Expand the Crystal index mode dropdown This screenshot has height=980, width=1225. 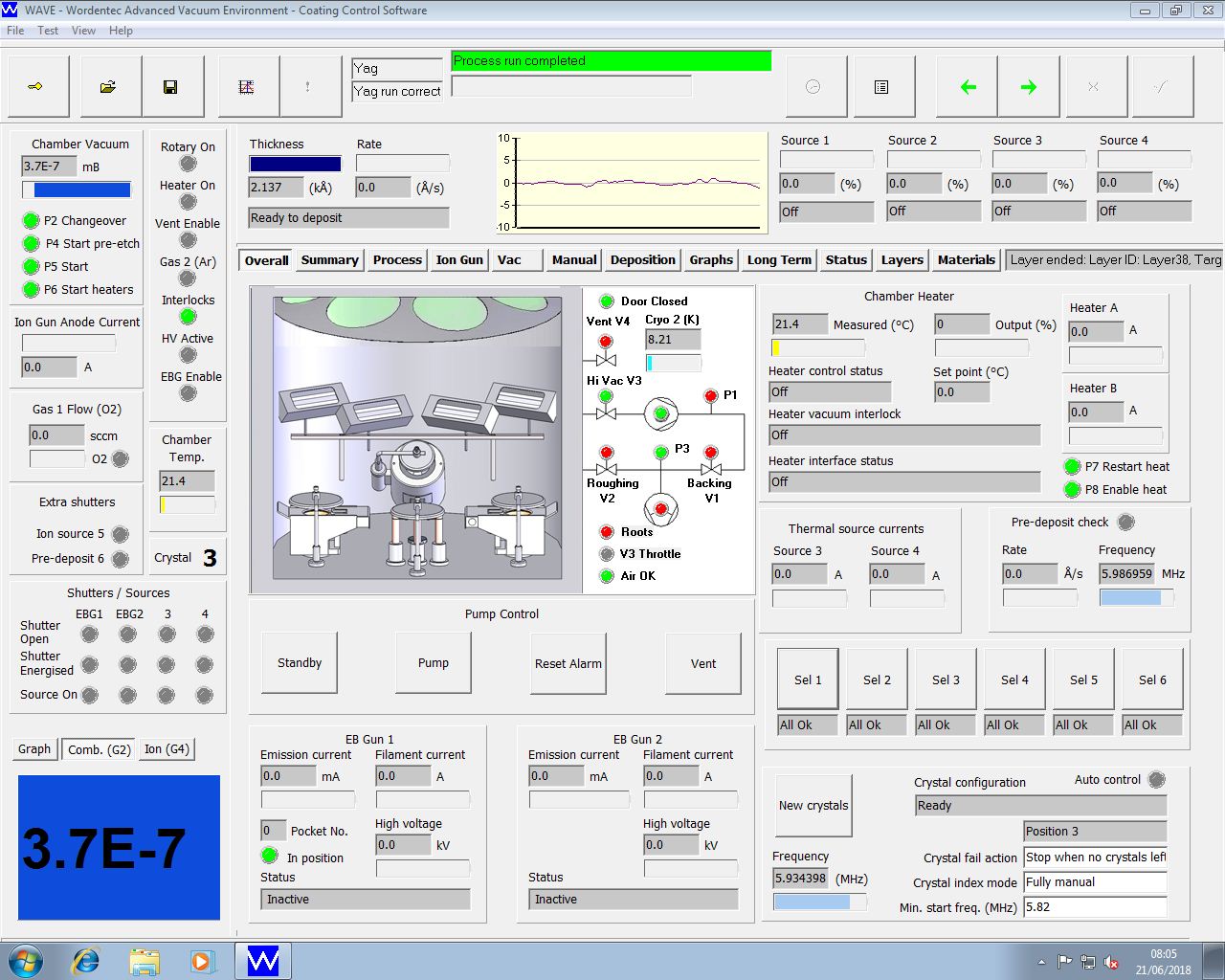pyautogui.click(x=1095, y=882)
